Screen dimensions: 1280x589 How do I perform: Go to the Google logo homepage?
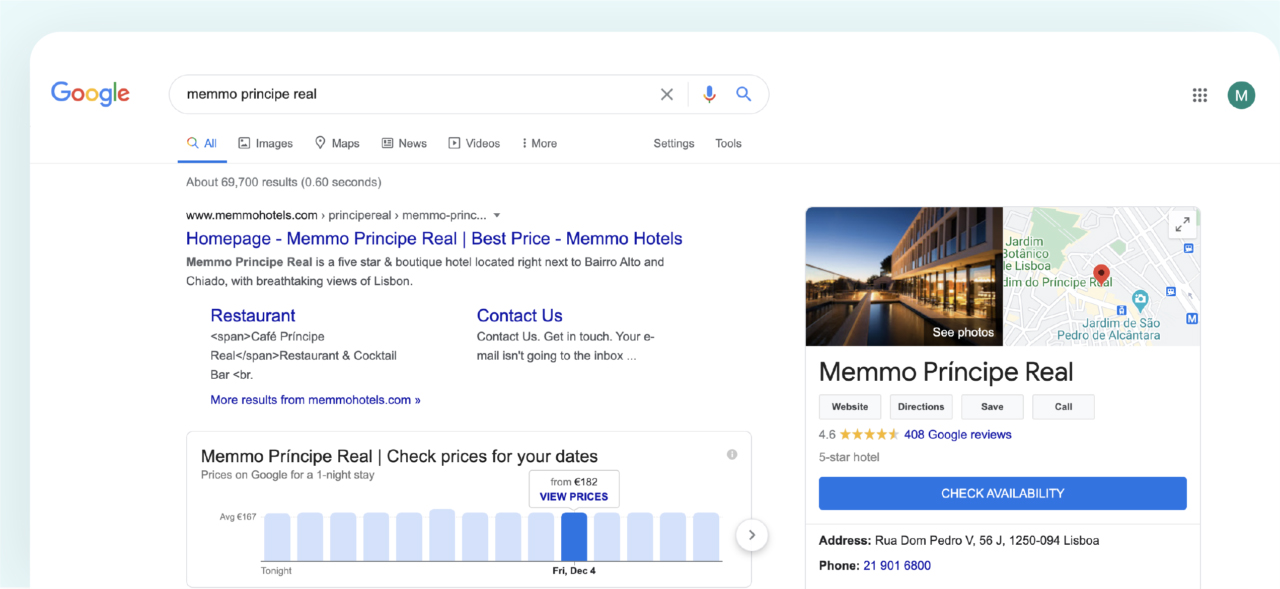tap(90, 94)
